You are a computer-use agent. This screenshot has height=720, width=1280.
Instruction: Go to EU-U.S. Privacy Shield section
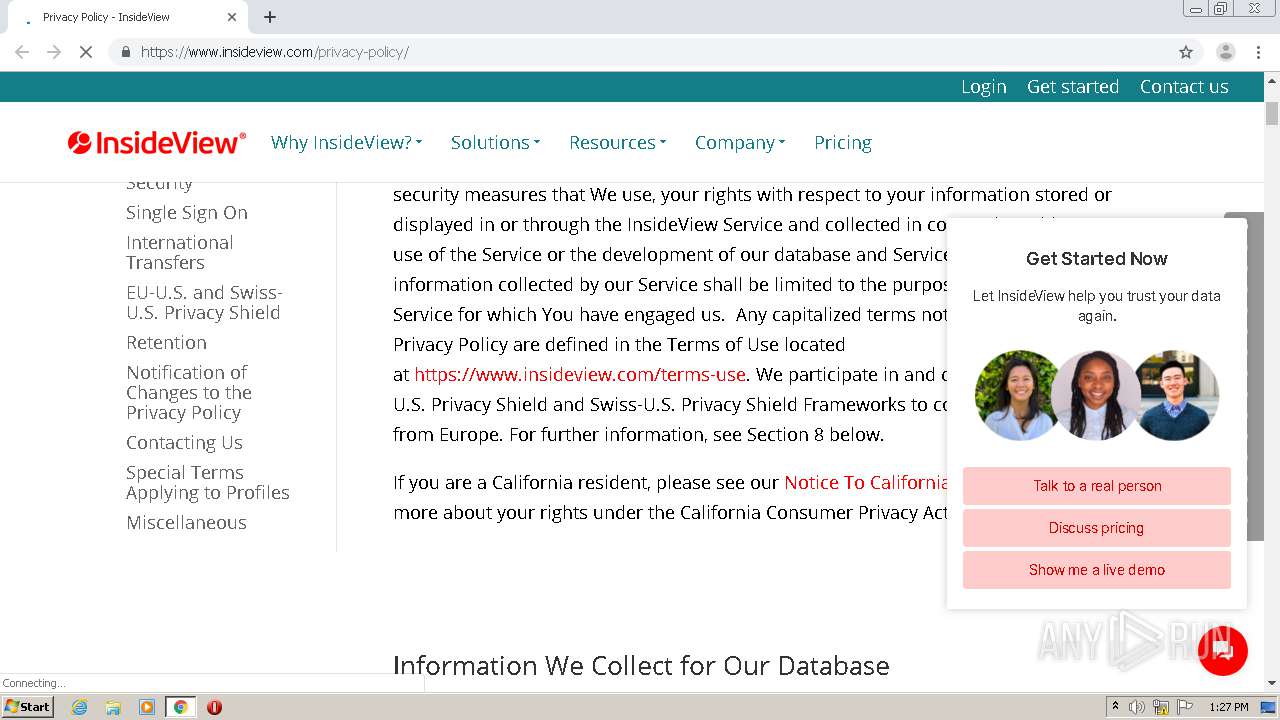[x=204, y=303]
